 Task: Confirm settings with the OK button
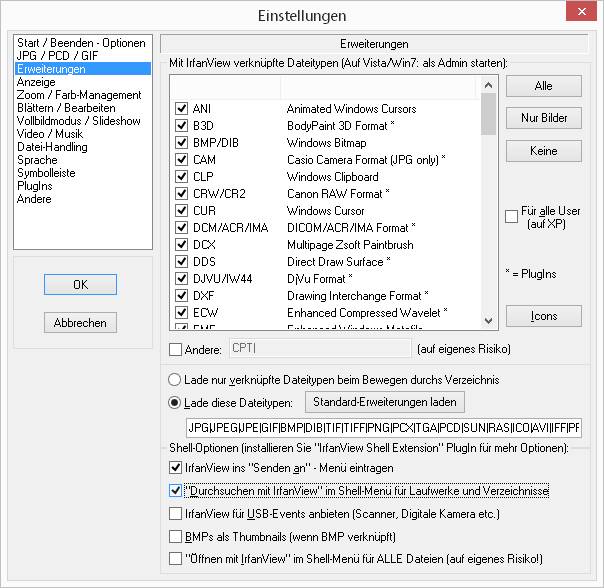coord(80,284)
